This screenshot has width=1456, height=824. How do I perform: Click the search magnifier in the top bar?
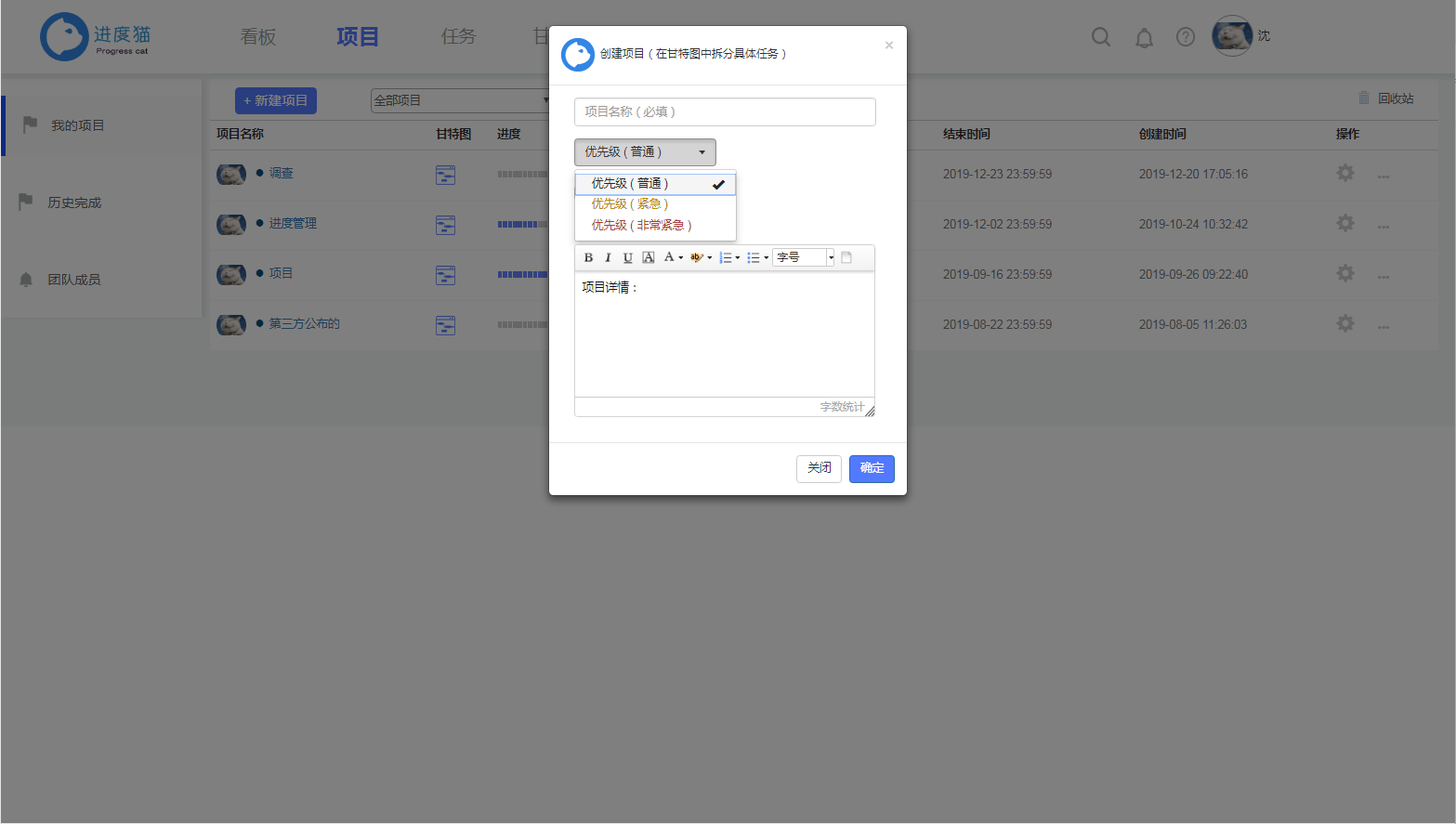click(1100, 36)
